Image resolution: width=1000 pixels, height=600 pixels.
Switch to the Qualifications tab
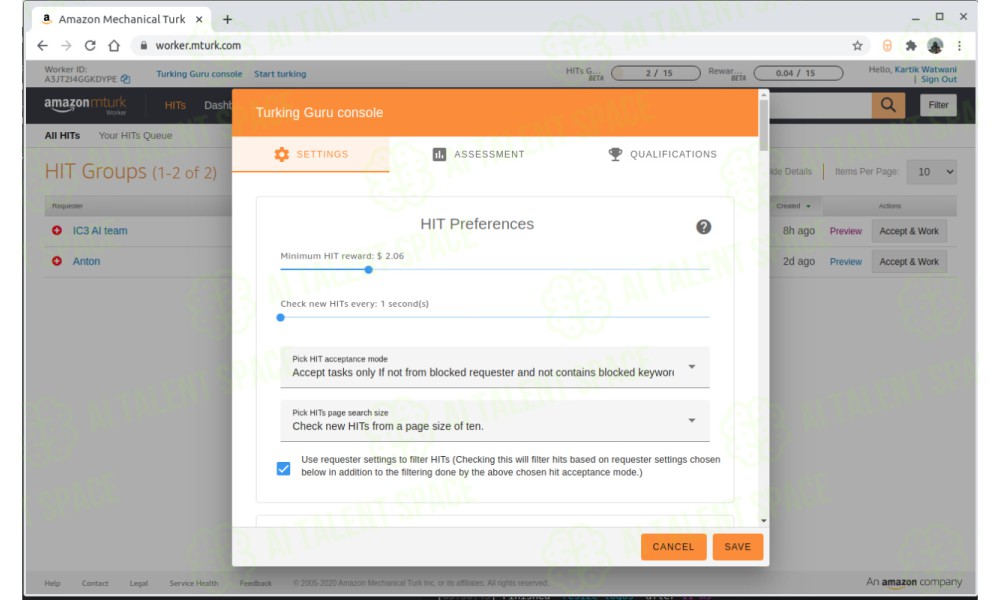point(662,154)
